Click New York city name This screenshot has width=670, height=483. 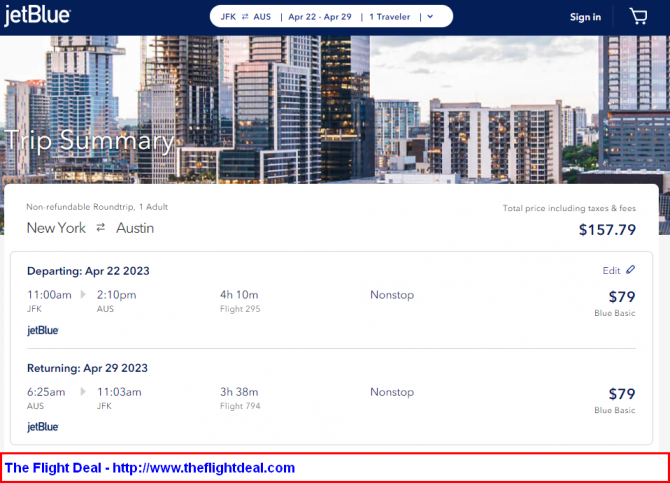click(56, 228)
